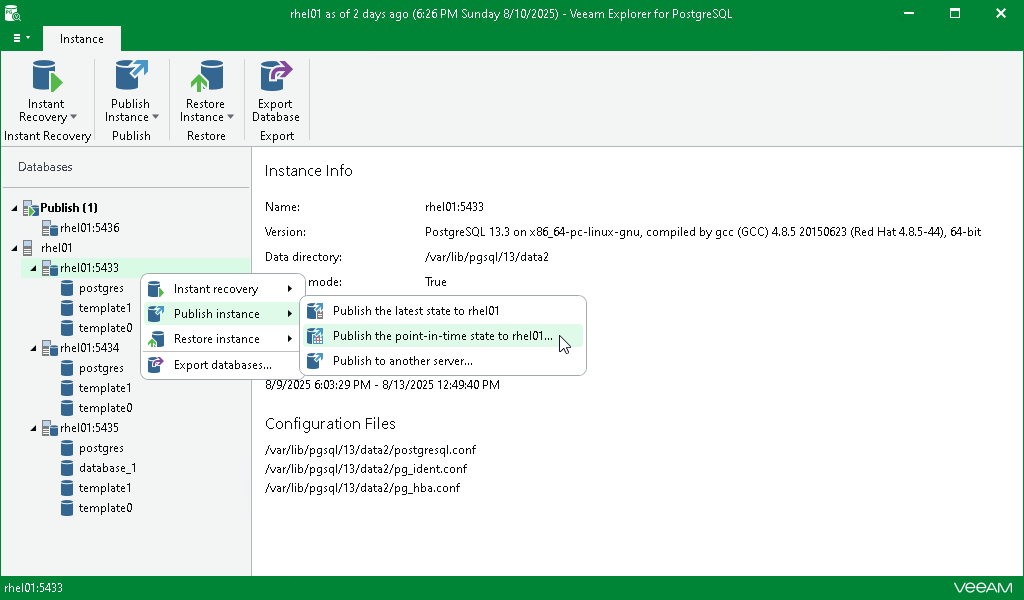
Task: Click the data directory value /var/lib/pgsql/13/data2
Action: (x=487, y=257)
